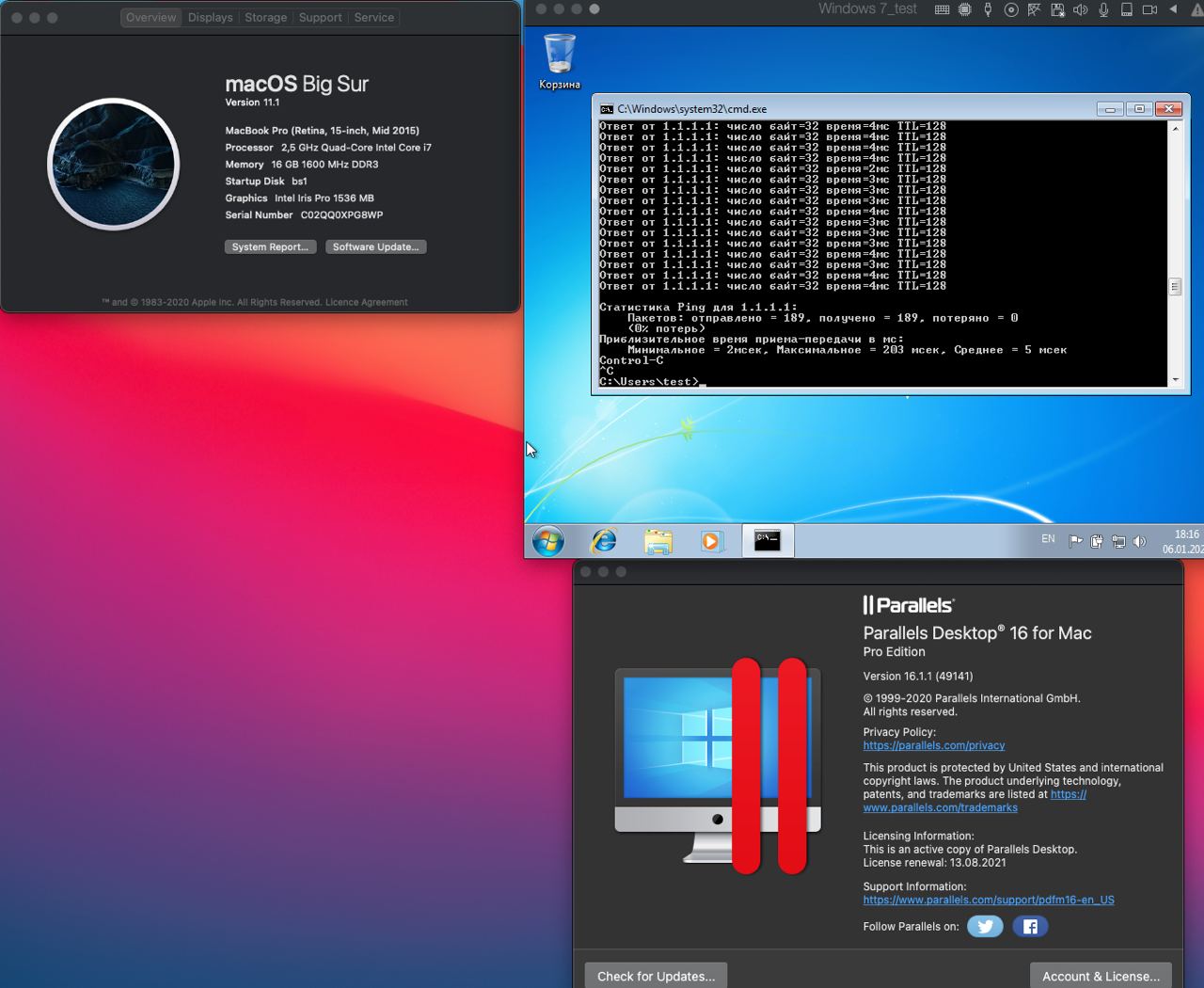The height and width of the screenshot is (988, 1204).
Task: Open Parallels Facebook page button
Action: click(x=1030, y=927)
